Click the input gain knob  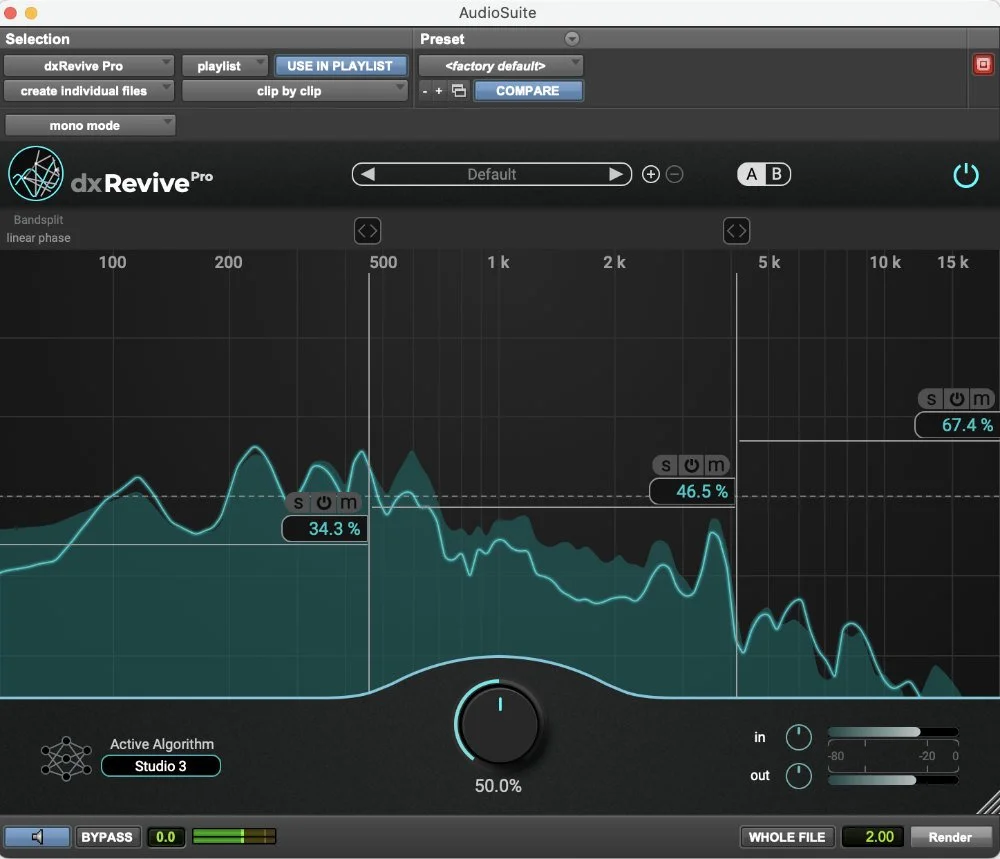798,738
